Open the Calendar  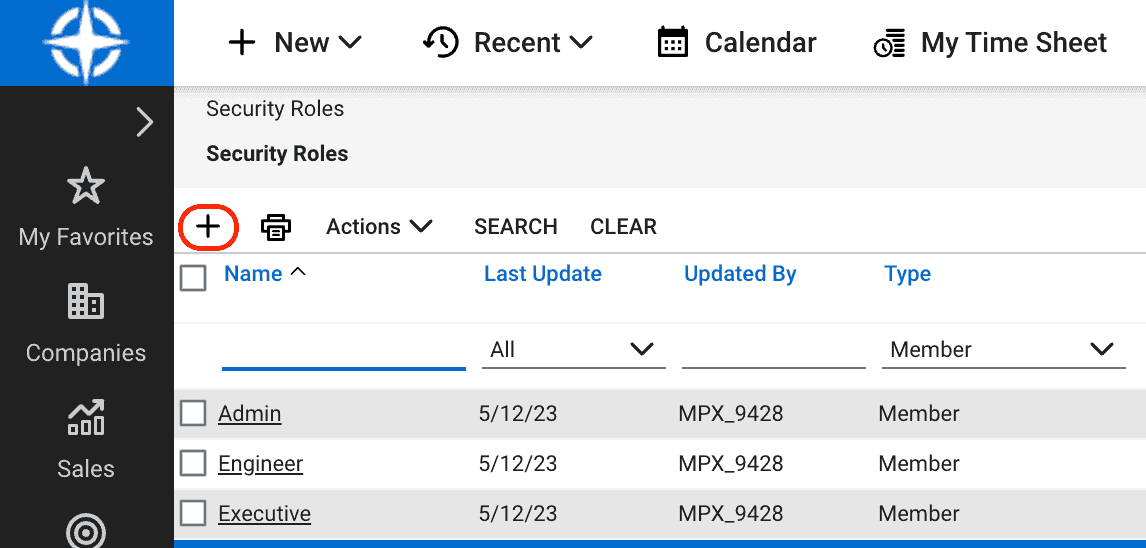click(x=737, y=42)
